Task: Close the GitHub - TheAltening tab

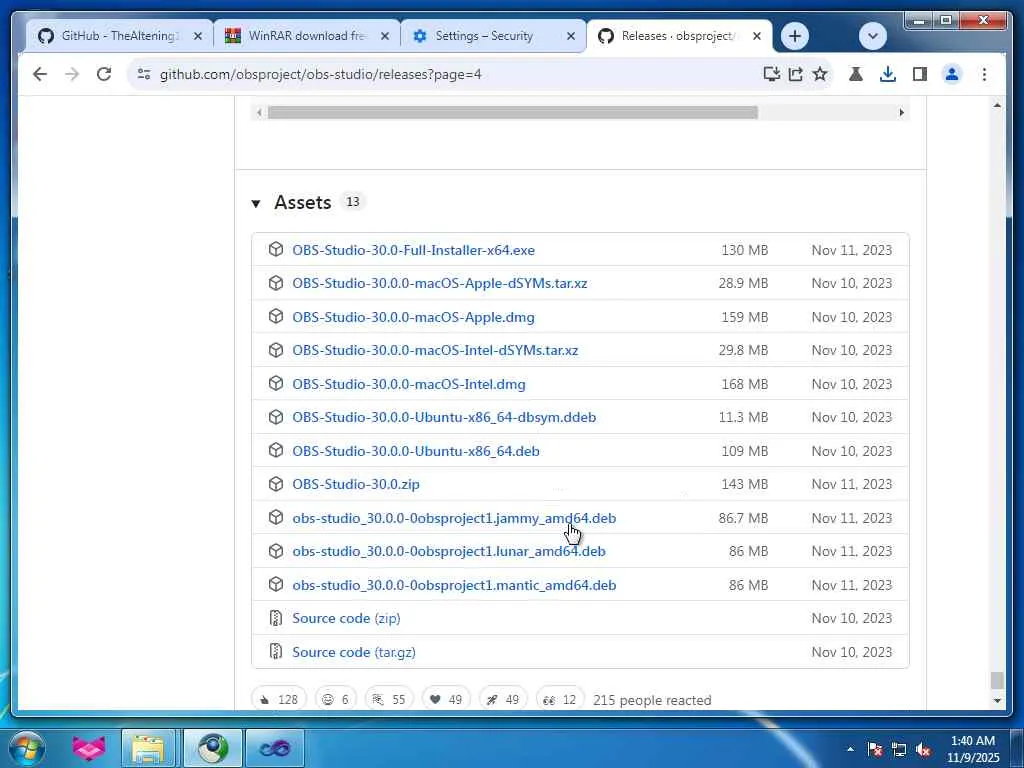Action: tap(198, 36)
